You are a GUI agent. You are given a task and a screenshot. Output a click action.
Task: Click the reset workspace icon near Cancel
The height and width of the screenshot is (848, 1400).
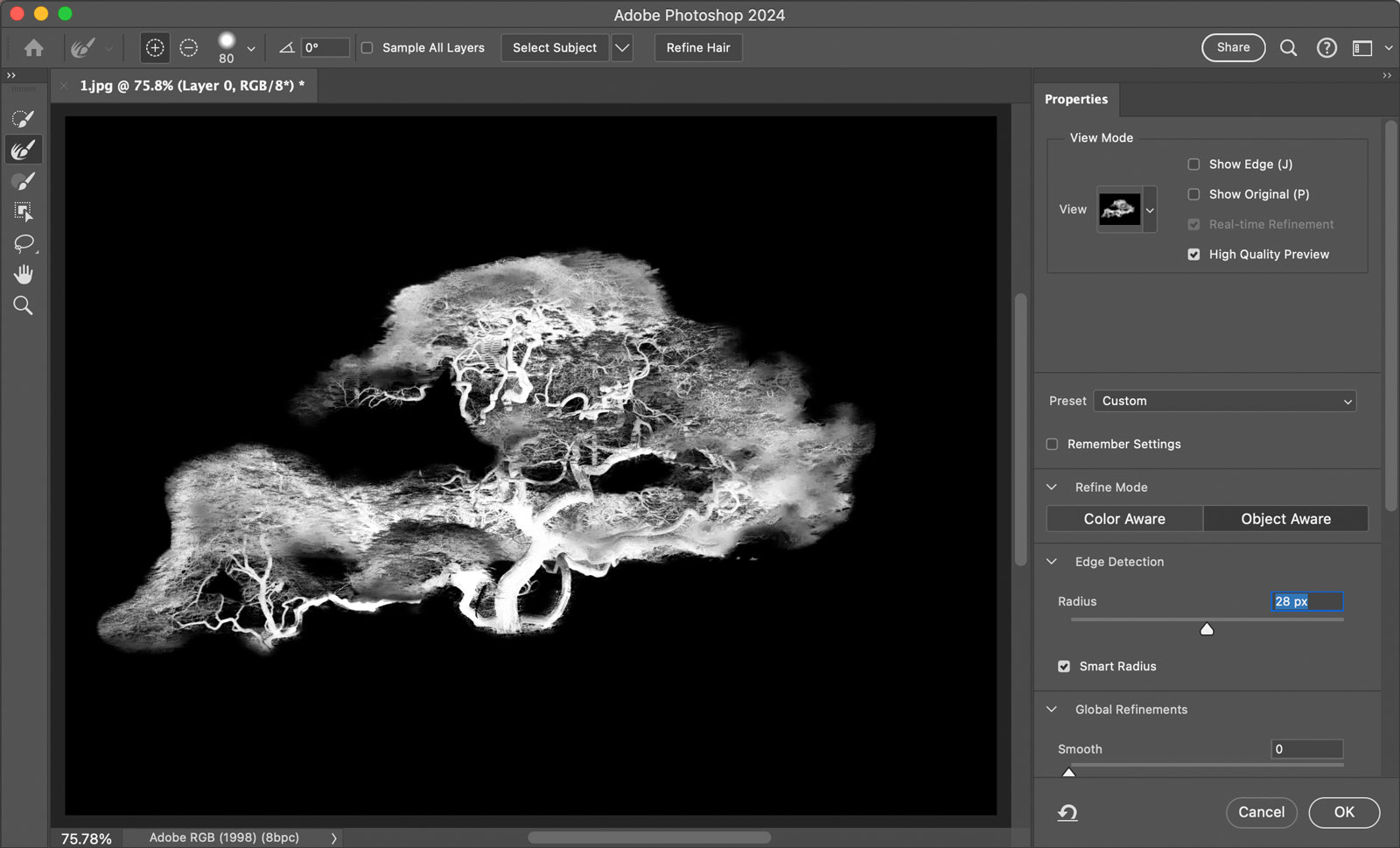1067,812
